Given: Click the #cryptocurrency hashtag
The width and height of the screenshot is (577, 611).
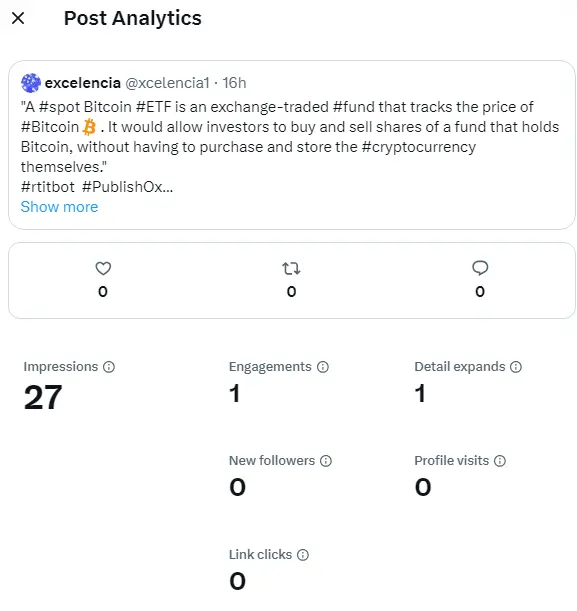Looking at the screenshot, I should pos(419,147).
